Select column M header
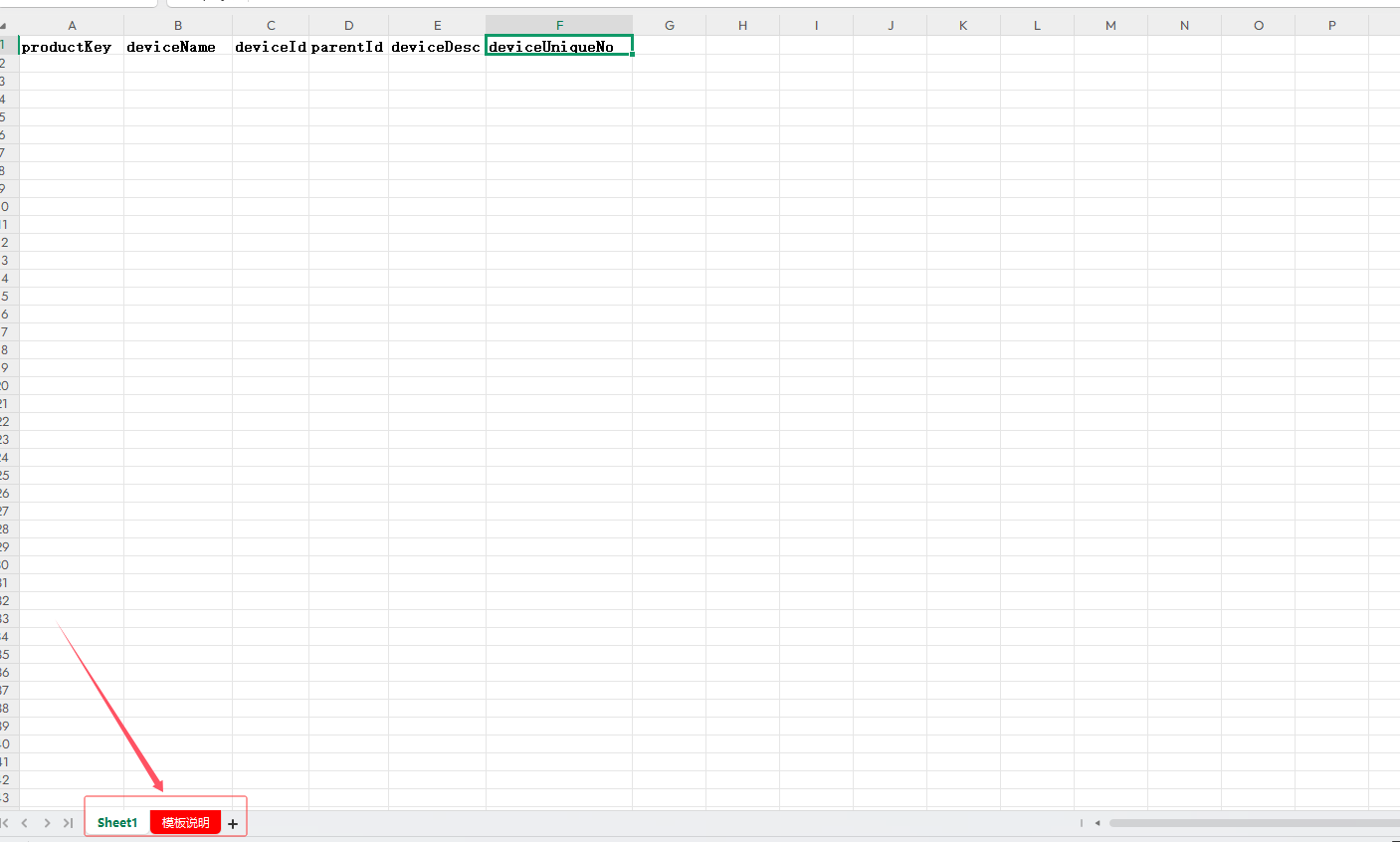Image resolution: width=1400 pixels, height=842 pixels. [x=1110, y=25]
